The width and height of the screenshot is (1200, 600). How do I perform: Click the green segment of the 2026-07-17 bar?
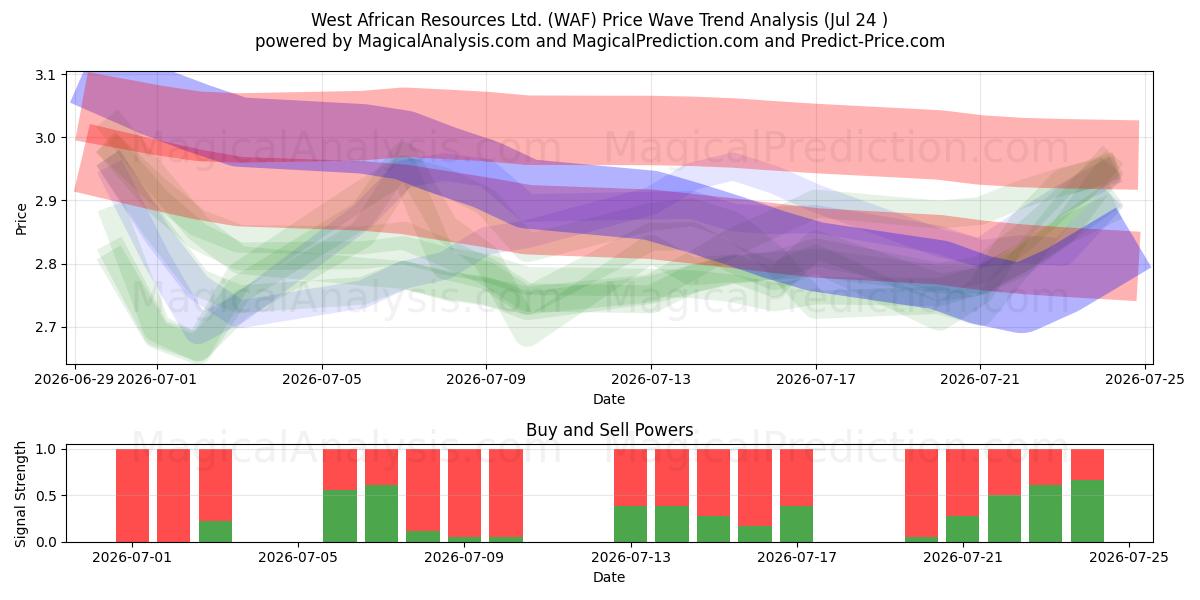click(x=796, y=524)
